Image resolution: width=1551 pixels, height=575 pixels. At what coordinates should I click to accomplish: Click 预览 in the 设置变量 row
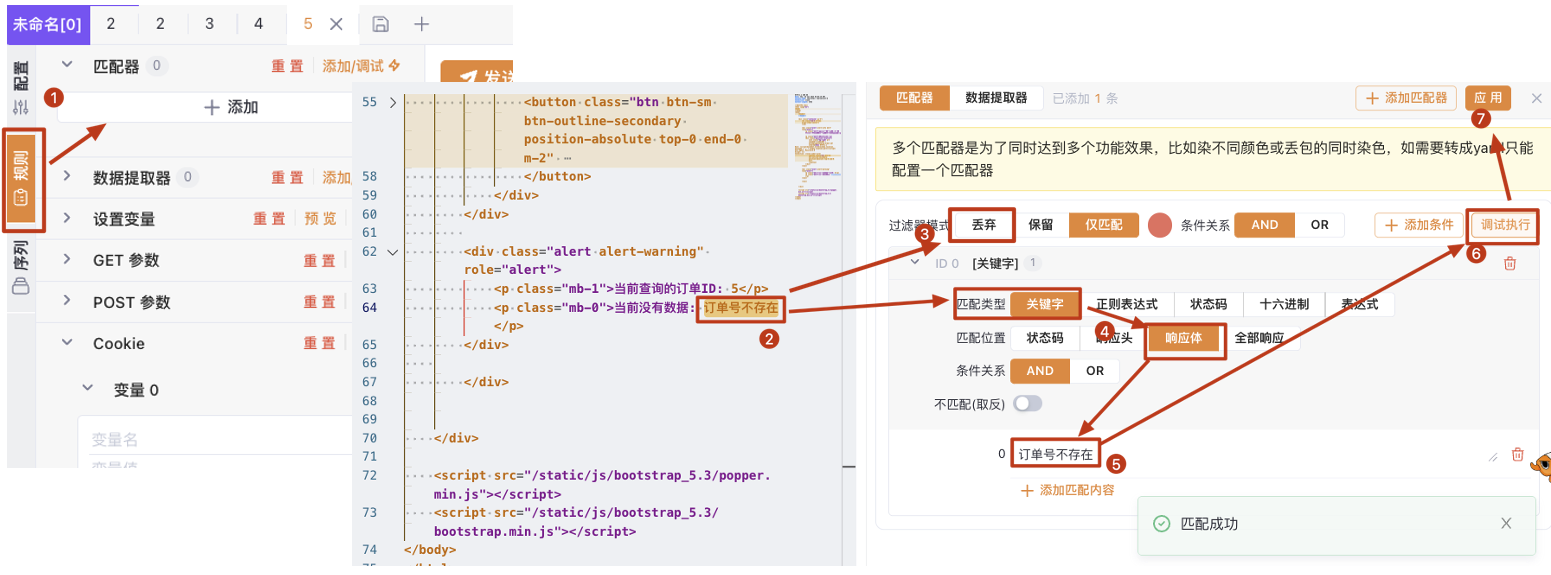coord(320,219)
